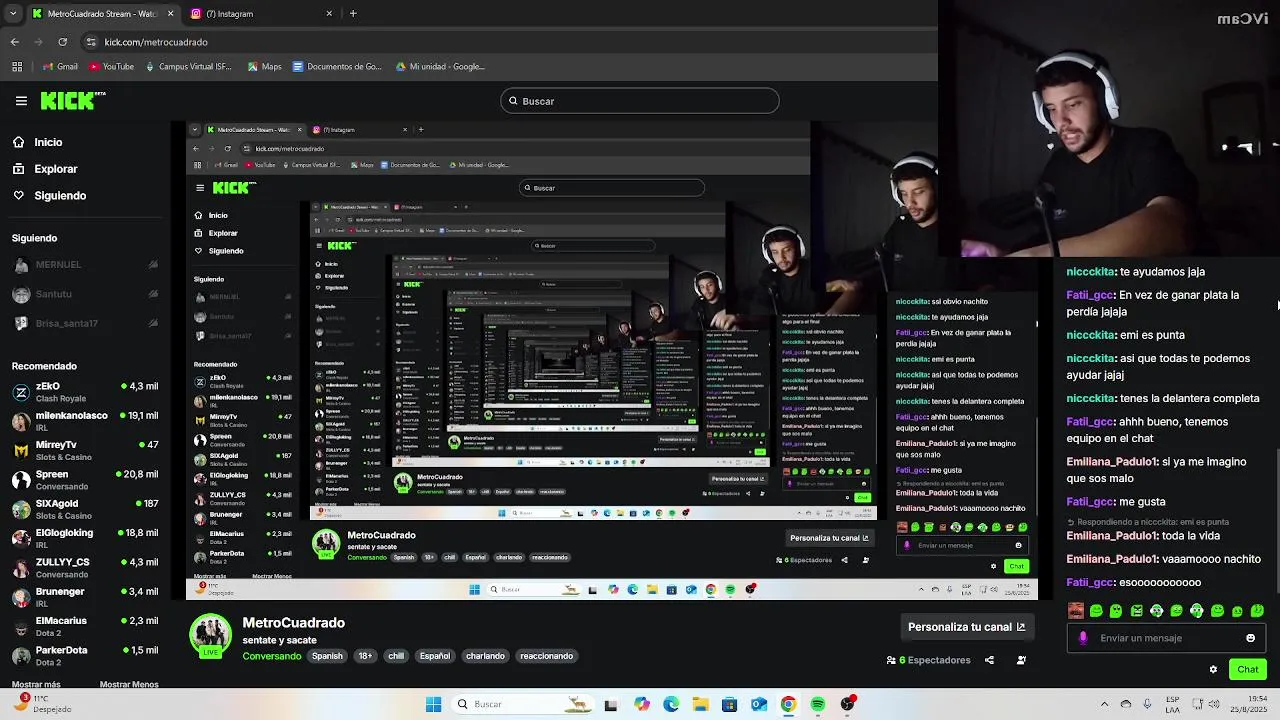Focus the Kick Buscar search field
This screenshot has width=1280, height=720.
[x=640, y=101]
